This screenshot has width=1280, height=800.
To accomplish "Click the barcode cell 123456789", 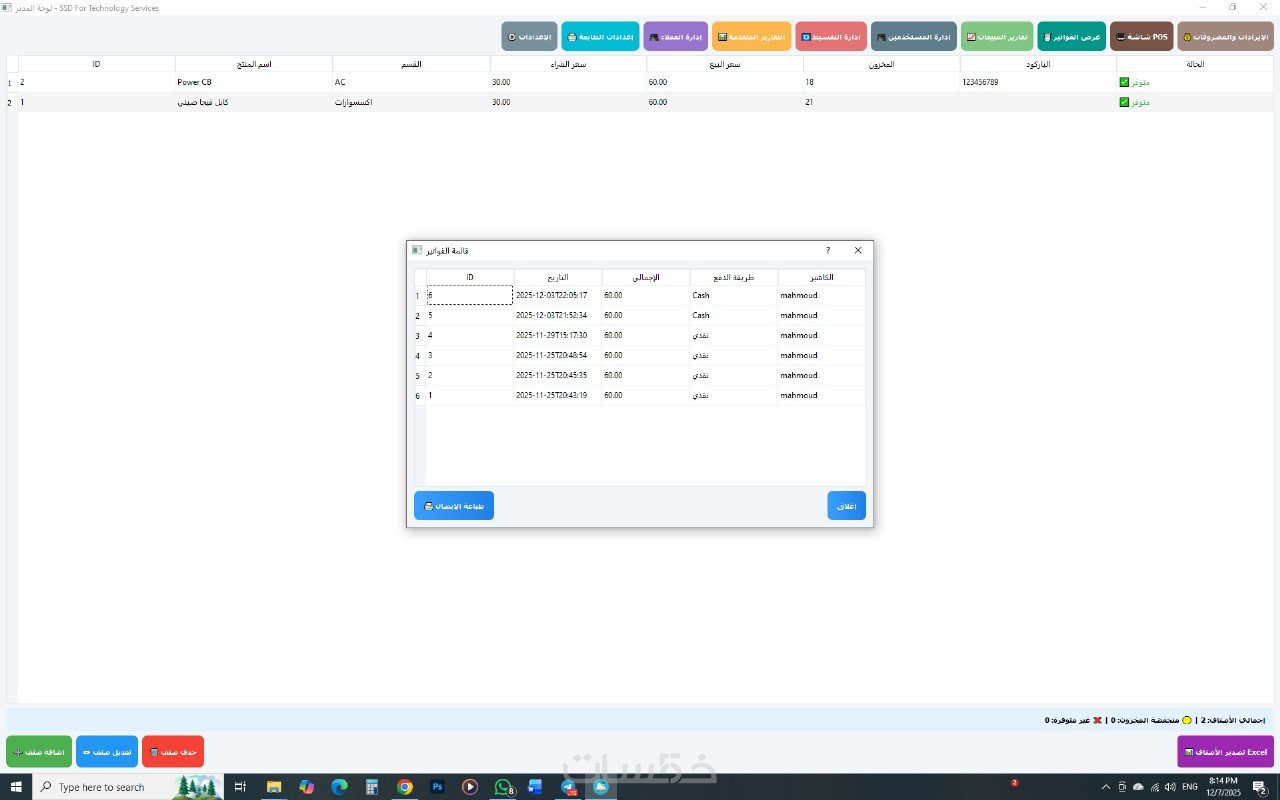I will [1038, 82].
